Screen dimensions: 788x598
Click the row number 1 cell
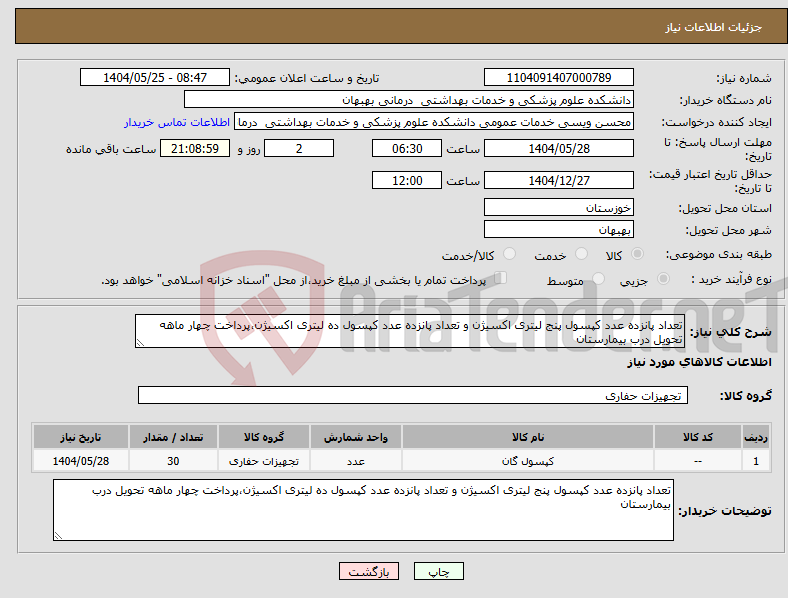tap(755, 461)
